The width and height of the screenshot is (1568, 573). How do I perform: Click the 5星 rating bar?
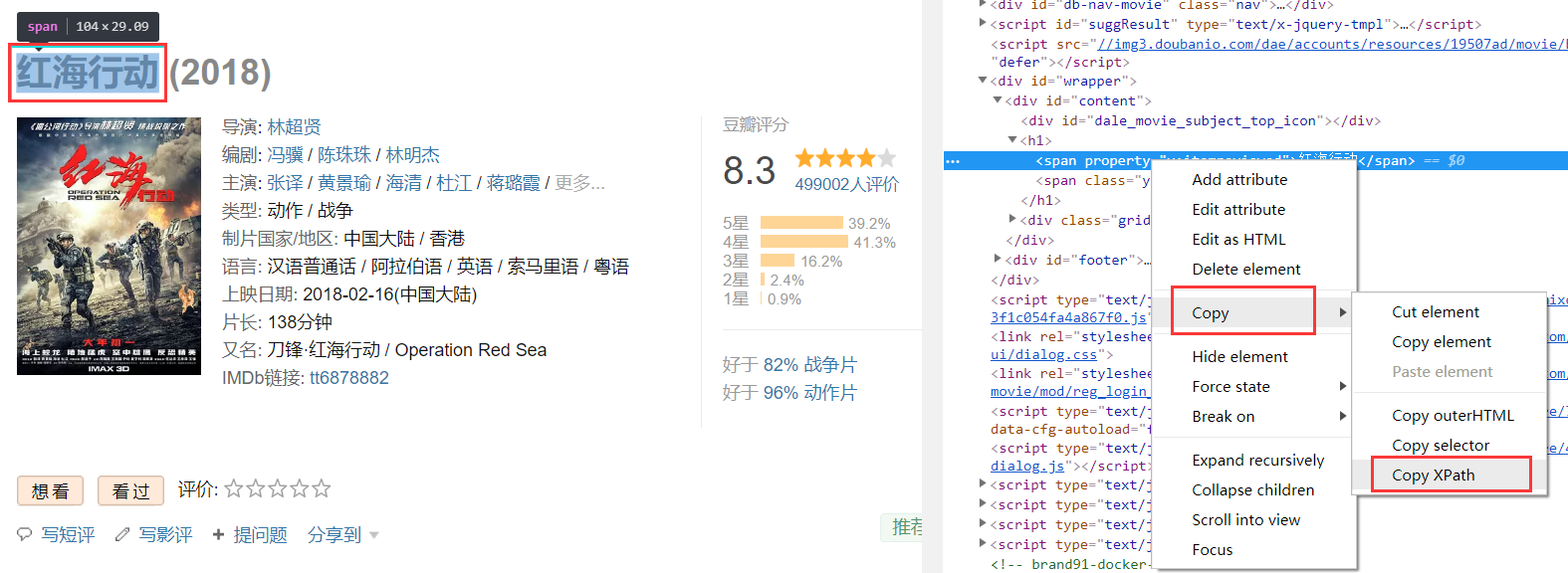click(x=801, y=223)
